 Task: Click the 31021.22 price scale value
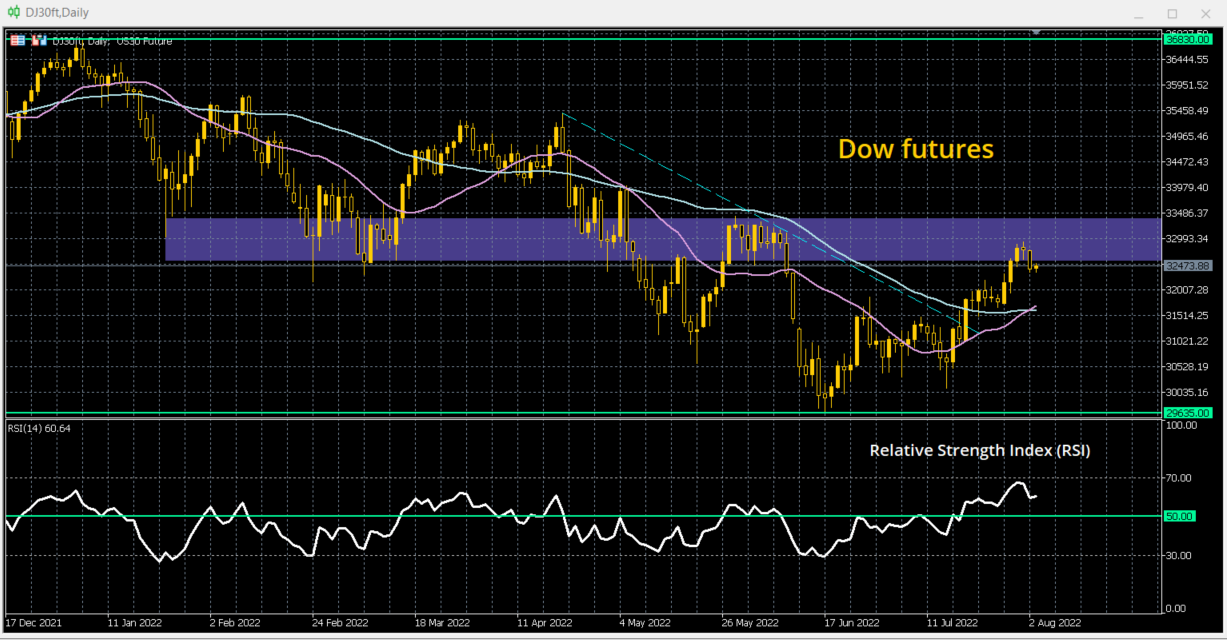tap(1187, 341)
